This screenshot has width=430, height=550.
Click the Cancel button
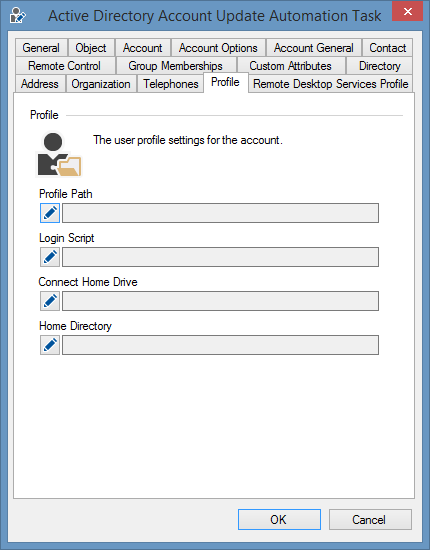pos(370,519)
